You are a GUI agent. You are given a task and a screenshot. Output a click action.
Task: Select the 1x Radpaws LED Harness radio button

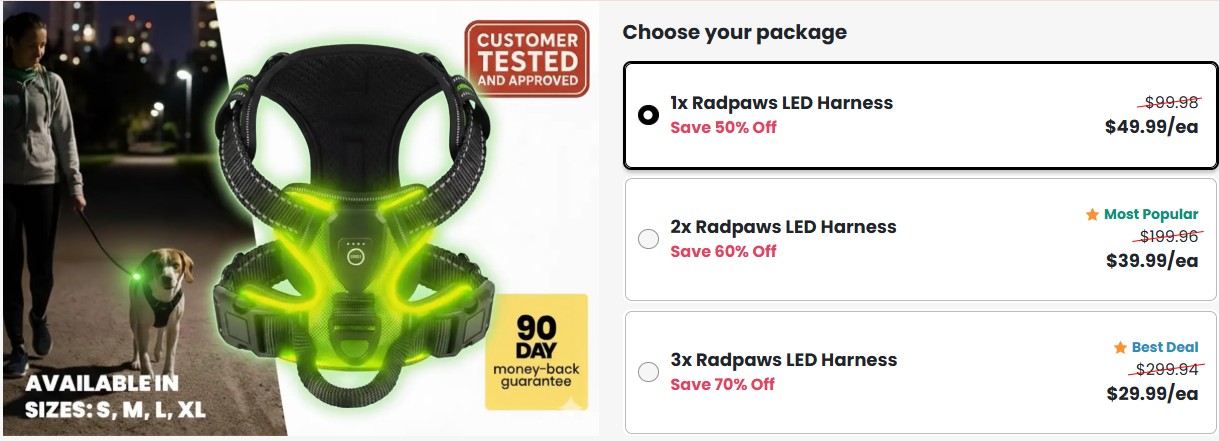[648, 115]
